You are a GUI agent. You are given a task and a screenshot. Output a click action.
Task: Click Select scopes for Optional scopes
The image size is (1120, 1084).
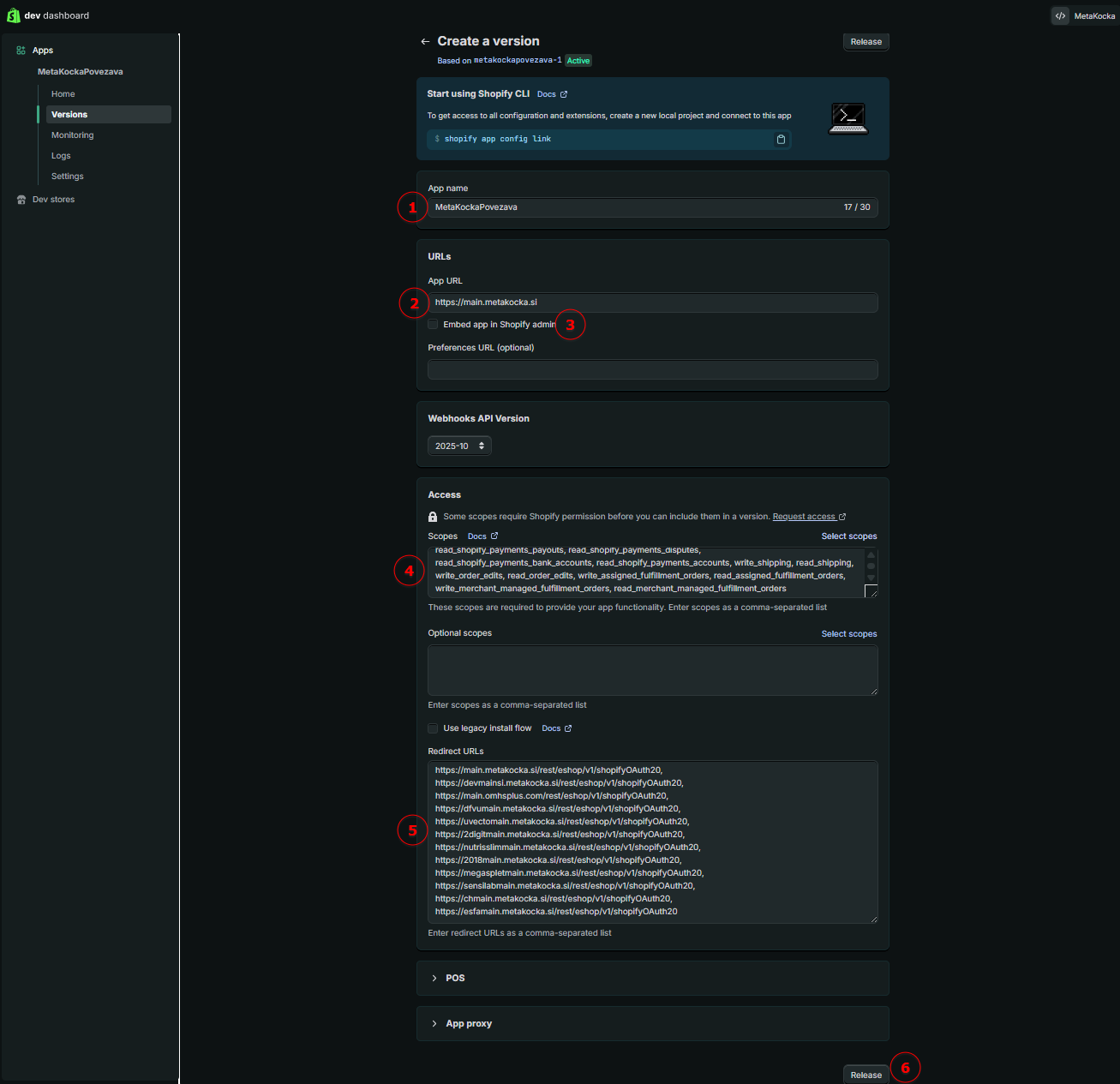[849, 634]
